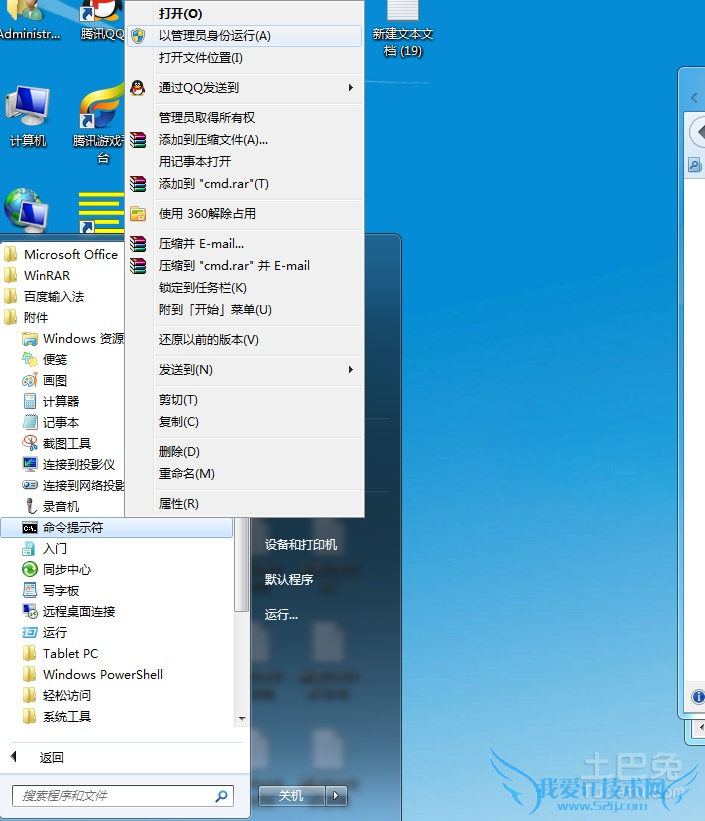Click WinRAR icon next to 压缩到 "cmd.rar" 并 E-mail
Viewport: 705px width, 821px height.
138,266
